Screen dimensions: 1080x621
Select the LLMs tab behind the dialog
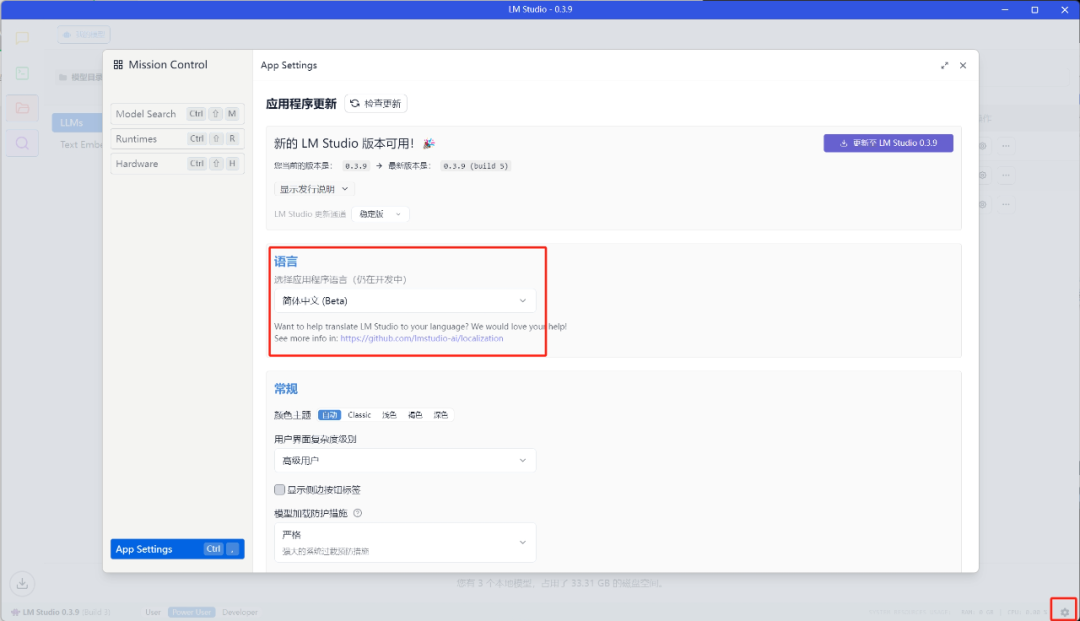(x=76, y=123)
